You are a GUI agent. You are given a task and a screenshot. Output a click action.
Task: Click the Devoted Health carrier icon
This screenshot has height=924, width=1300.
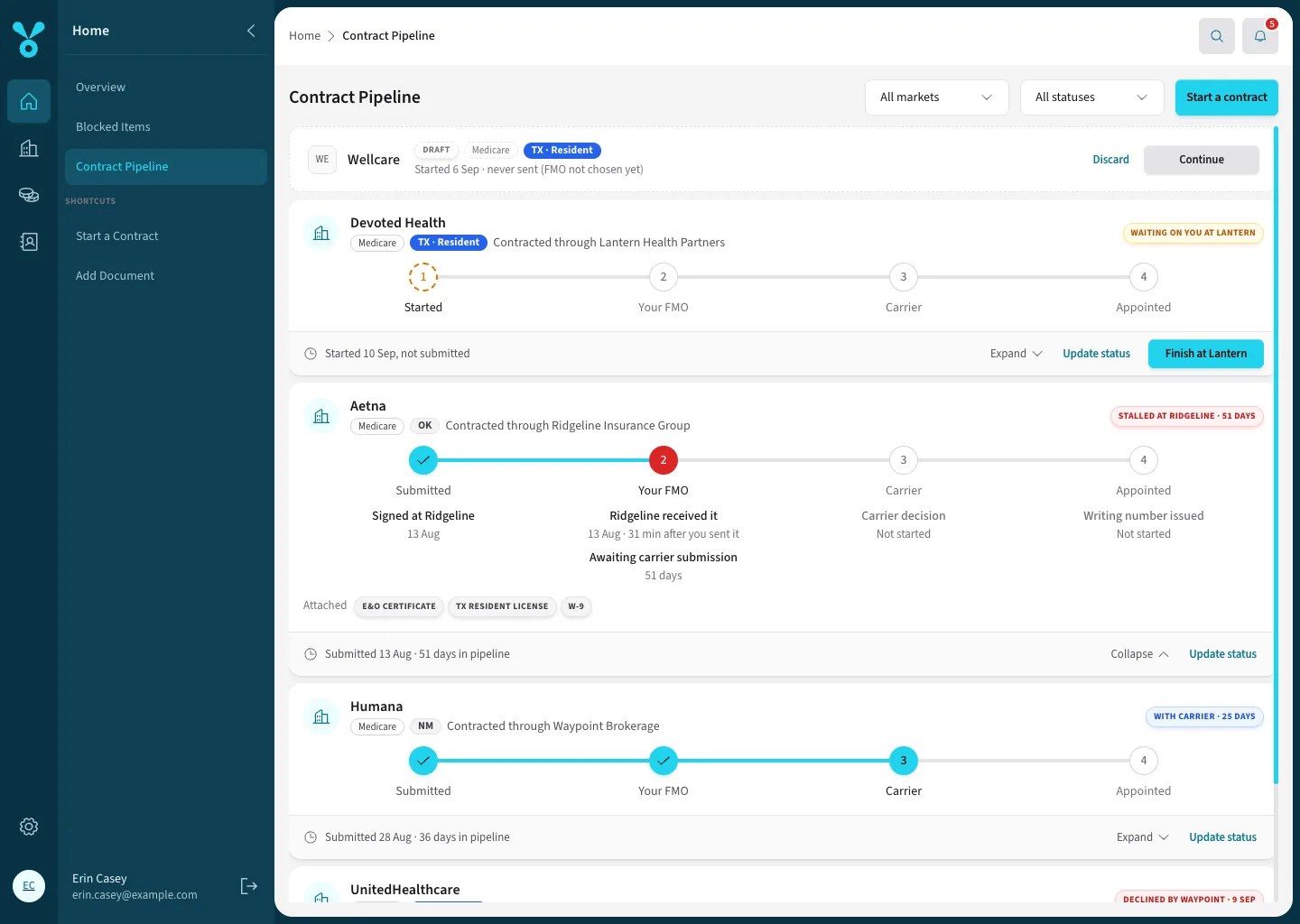[x=321, y=234]
